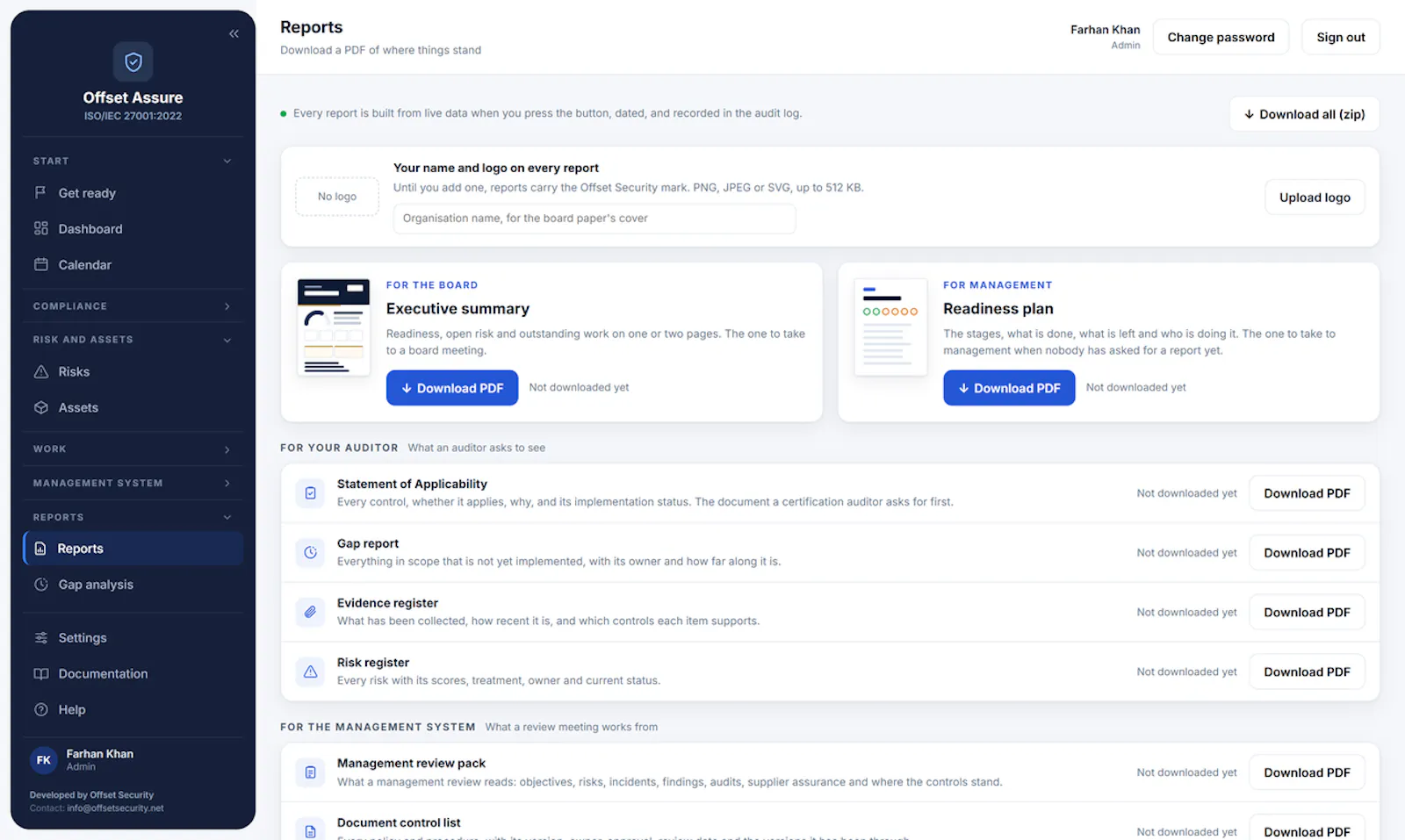Click the Documentation book icon
The height and width of the screenshot is (840, 1405).
point(40,673)
